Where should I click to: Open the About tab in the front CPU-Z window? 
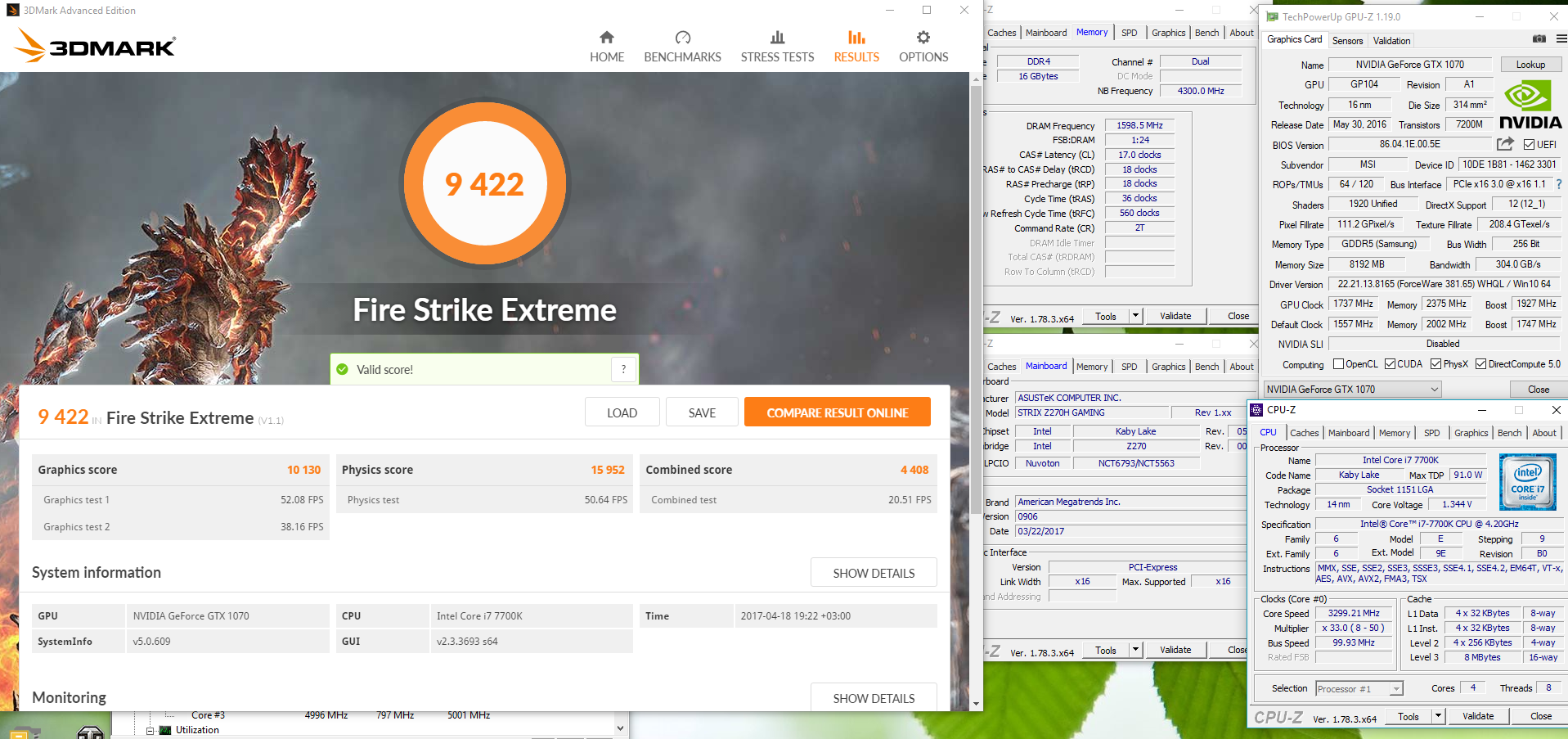click(x=1544, y=433)
